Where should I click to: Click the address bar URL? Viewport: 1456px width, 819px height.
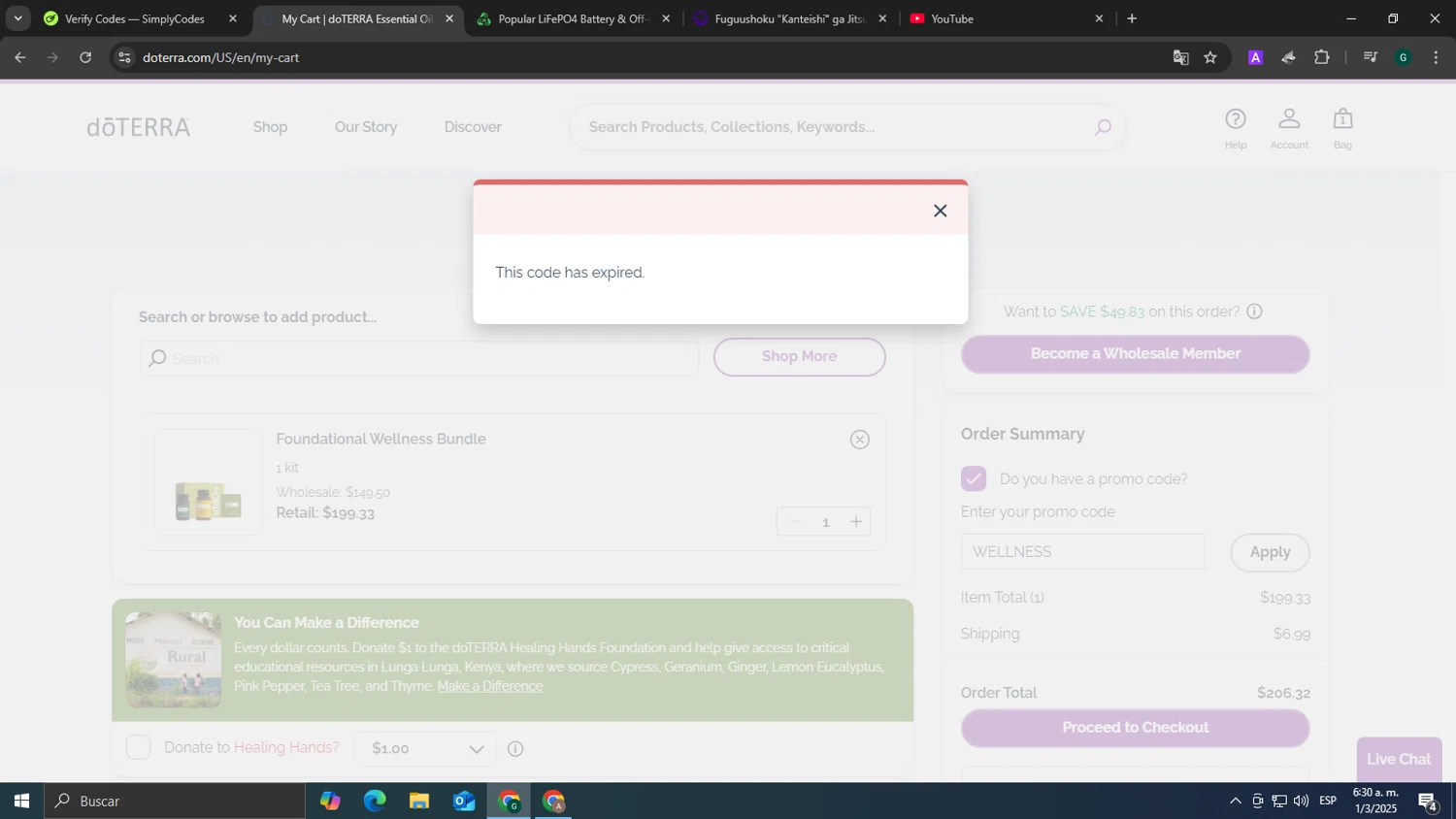point(220,57)
